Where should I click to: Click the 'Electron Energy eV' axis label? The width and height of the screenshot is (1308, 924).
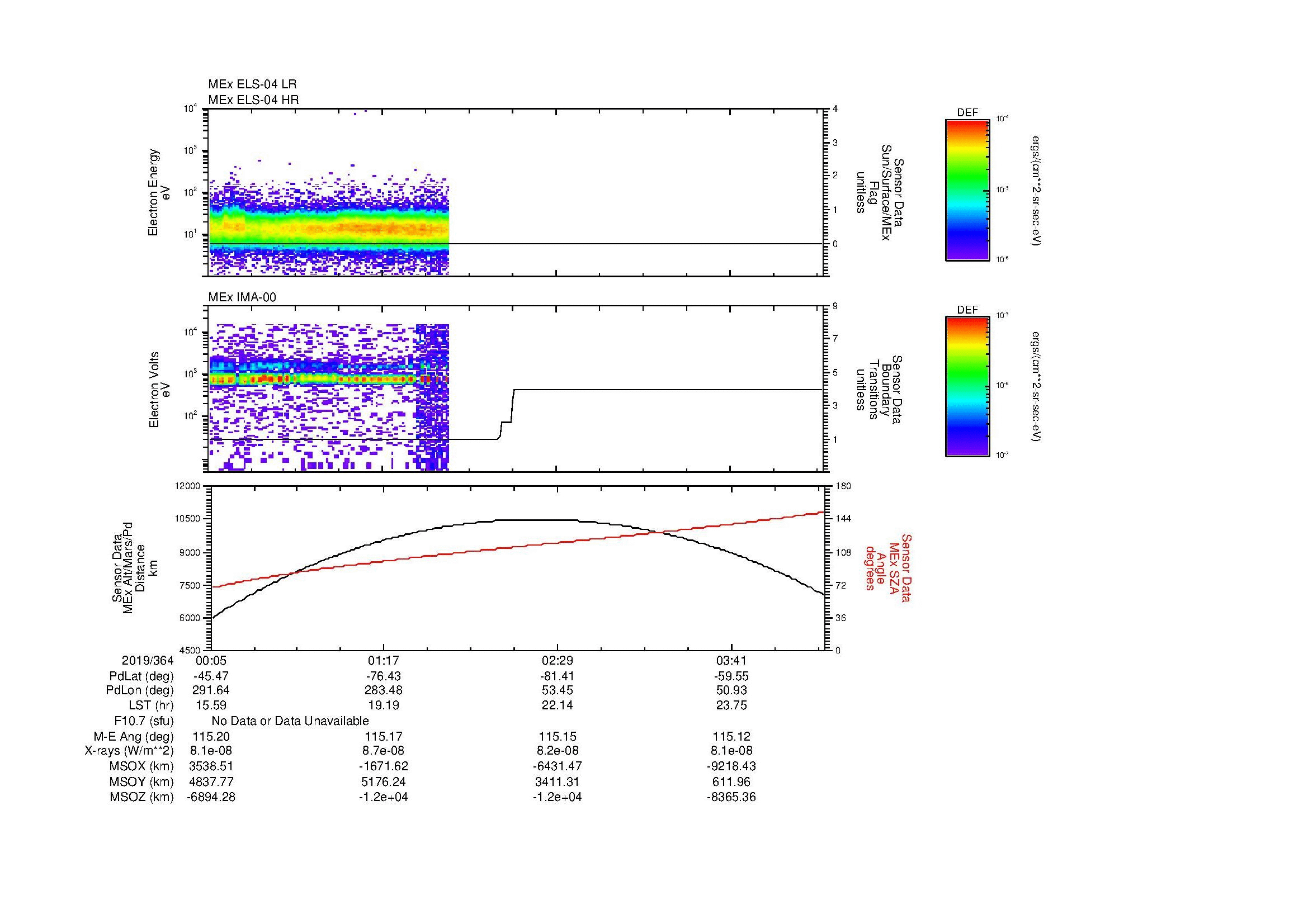coord(159,192)
